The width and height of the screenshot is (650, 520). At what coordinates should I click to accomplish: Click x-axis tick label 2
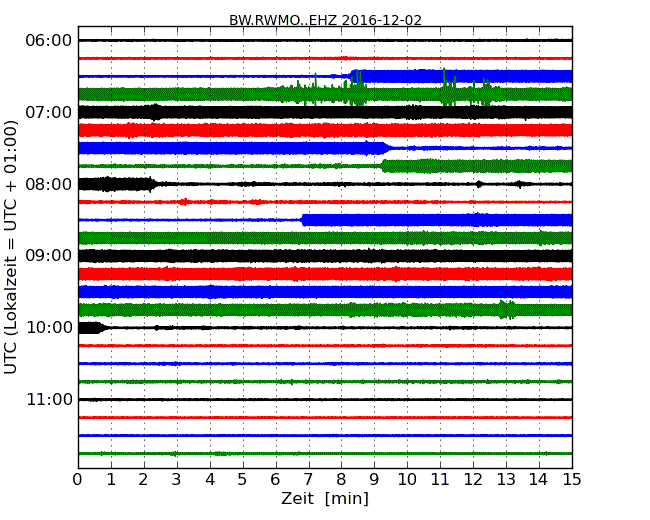click(x=143, y=480)
